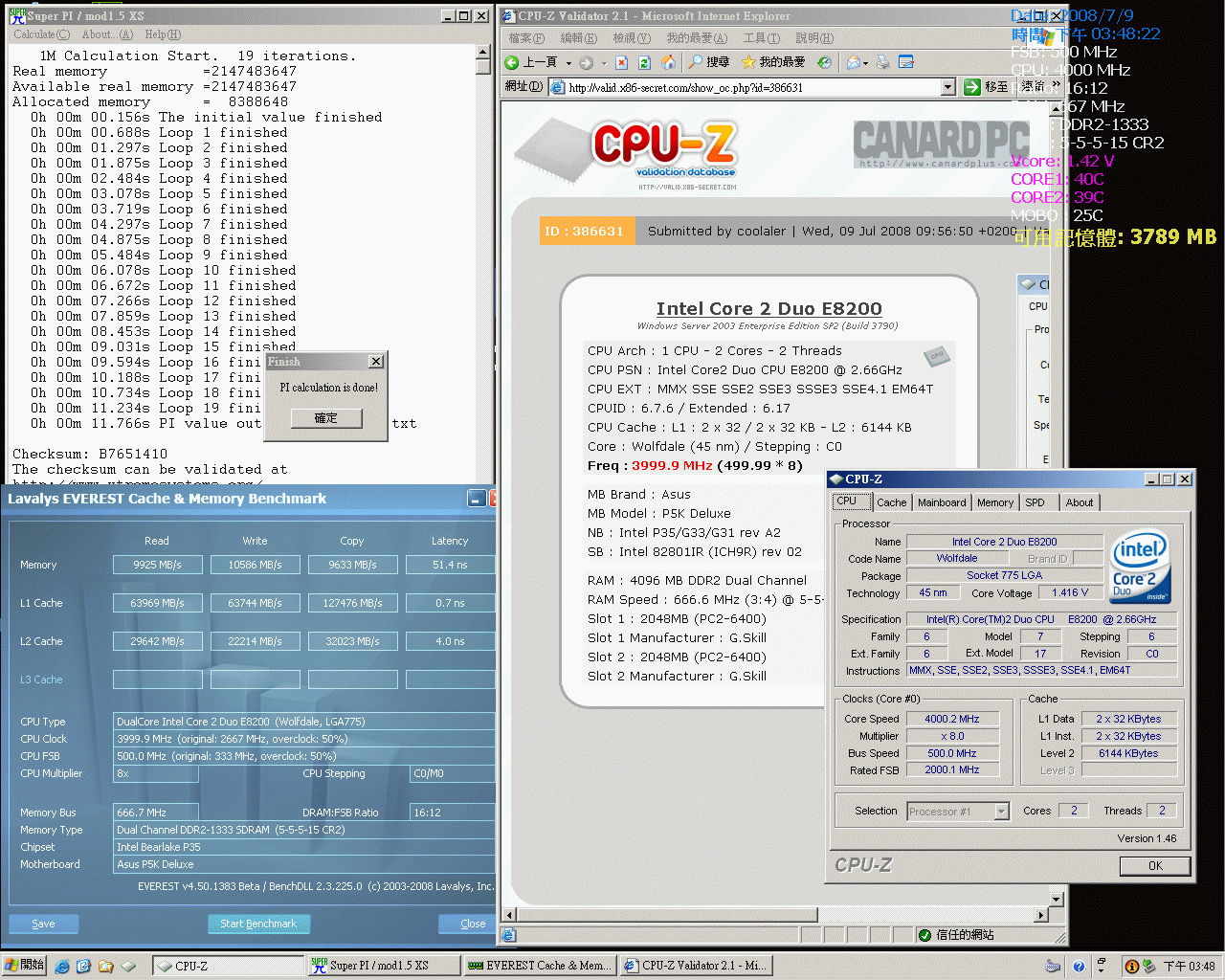Image resolution: width=1225 pixels, height=980 pixels.
Task: Open the Calculate menu in Super PI
Action: (40, 33)
